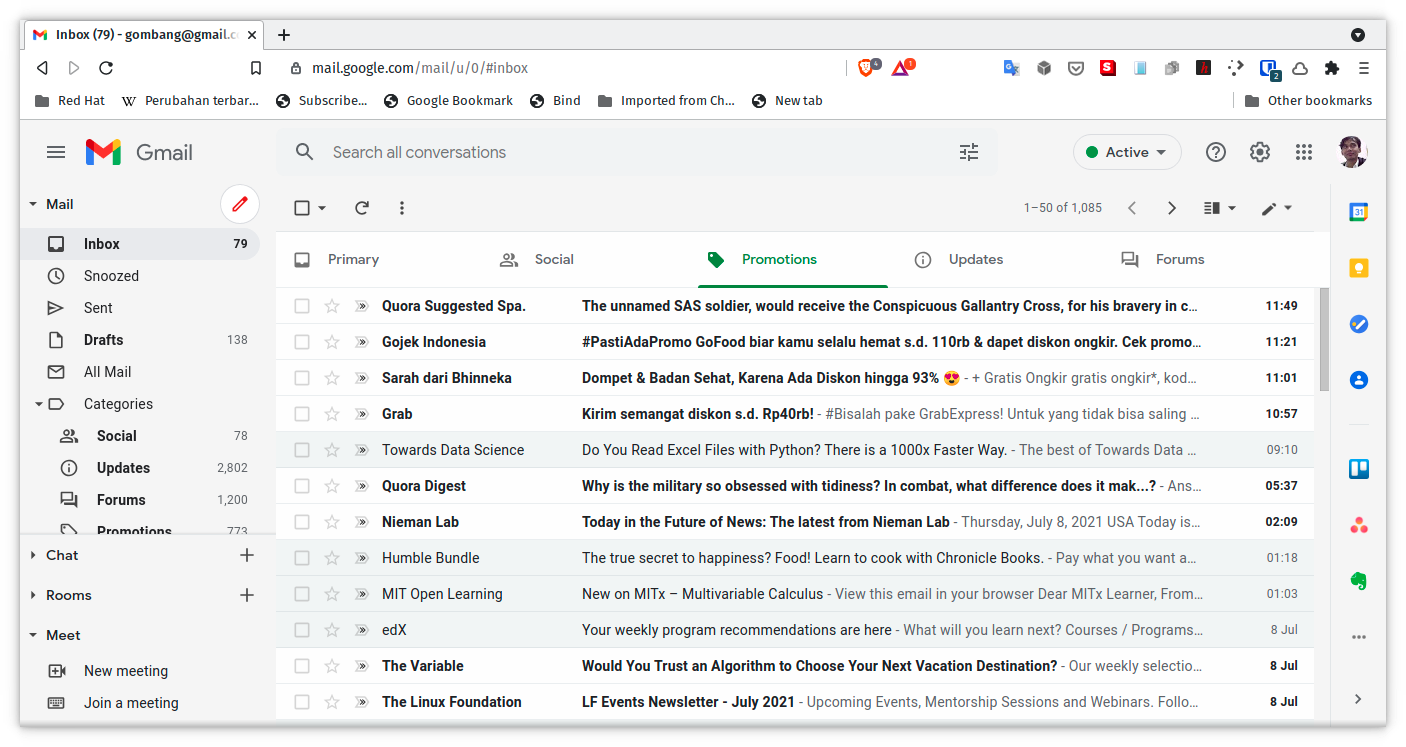This screenshot has height=747, width=1406.
Task: Refresh the inbox message list
Action: pyautogui.click(x=362, y=208)
